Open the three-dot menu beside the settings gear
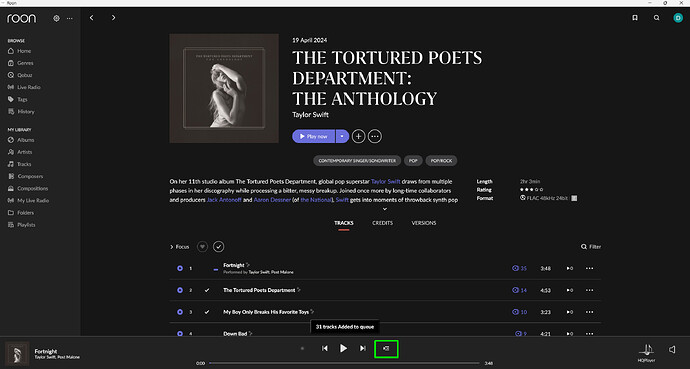Screen dimensions: 690x369 click(x=70, y=18)
